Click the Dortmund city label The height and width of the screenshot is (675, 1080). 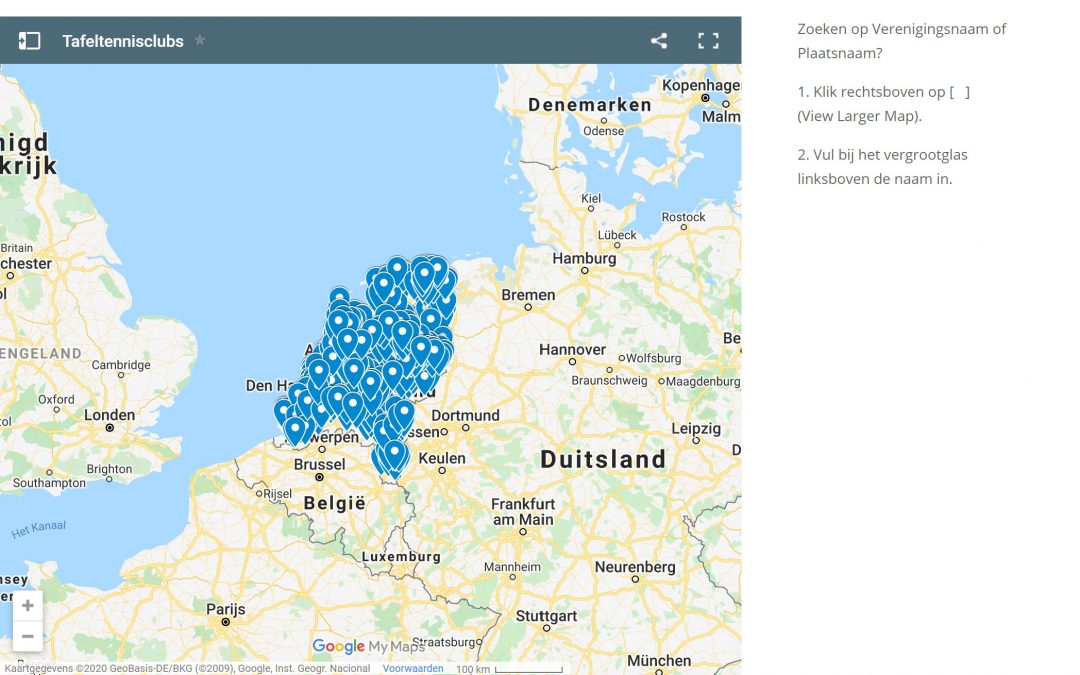(466, 415)
